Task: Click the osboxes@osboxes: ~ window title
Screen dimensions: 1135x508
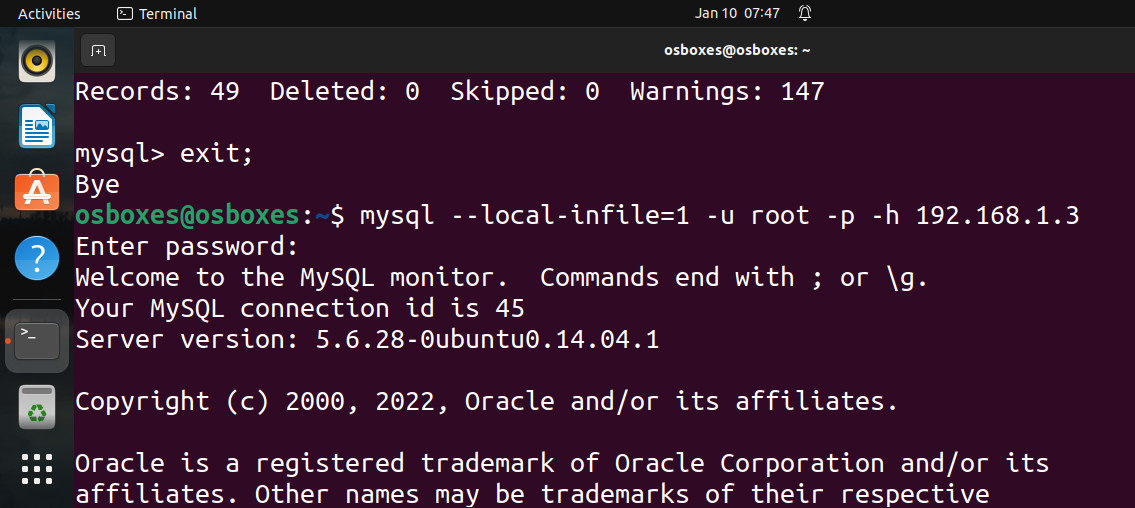Action: (737, 50)
